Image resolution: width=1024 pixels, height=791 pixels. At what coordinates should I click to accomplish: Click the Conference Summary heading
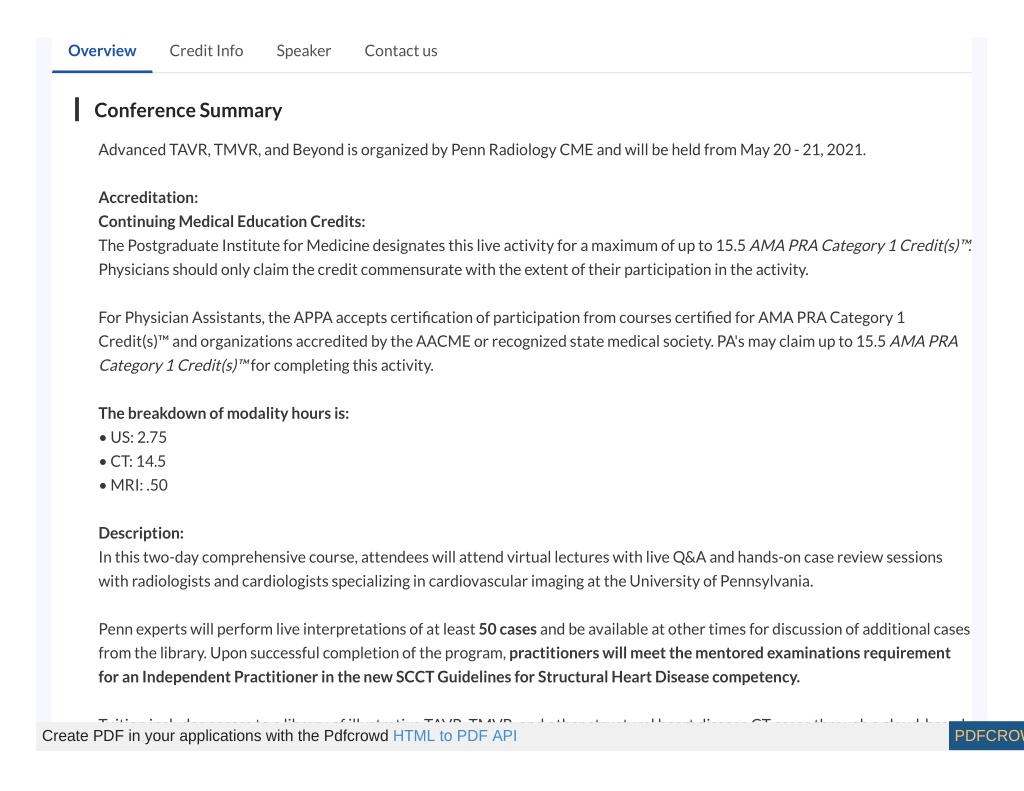tap(188, 110)
